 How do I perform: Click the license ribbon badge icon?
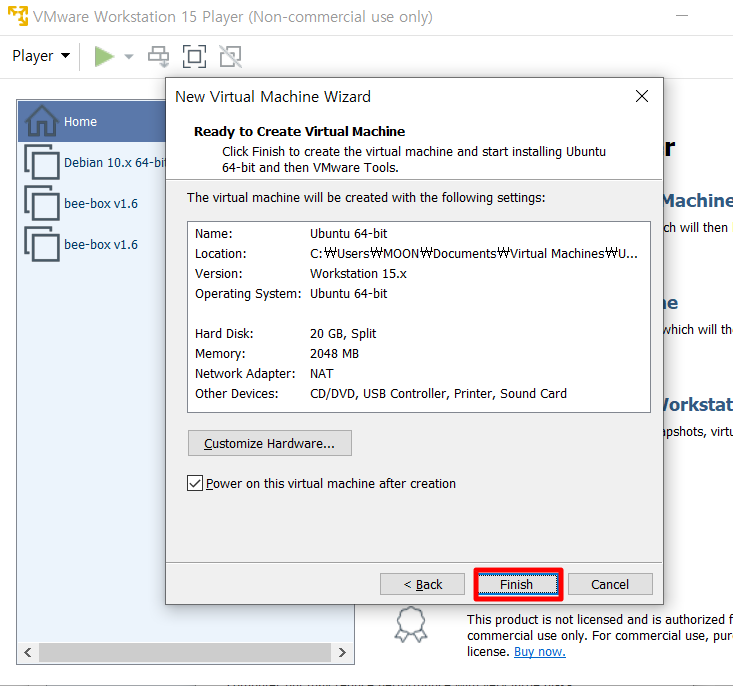click(x=411, y=624)
